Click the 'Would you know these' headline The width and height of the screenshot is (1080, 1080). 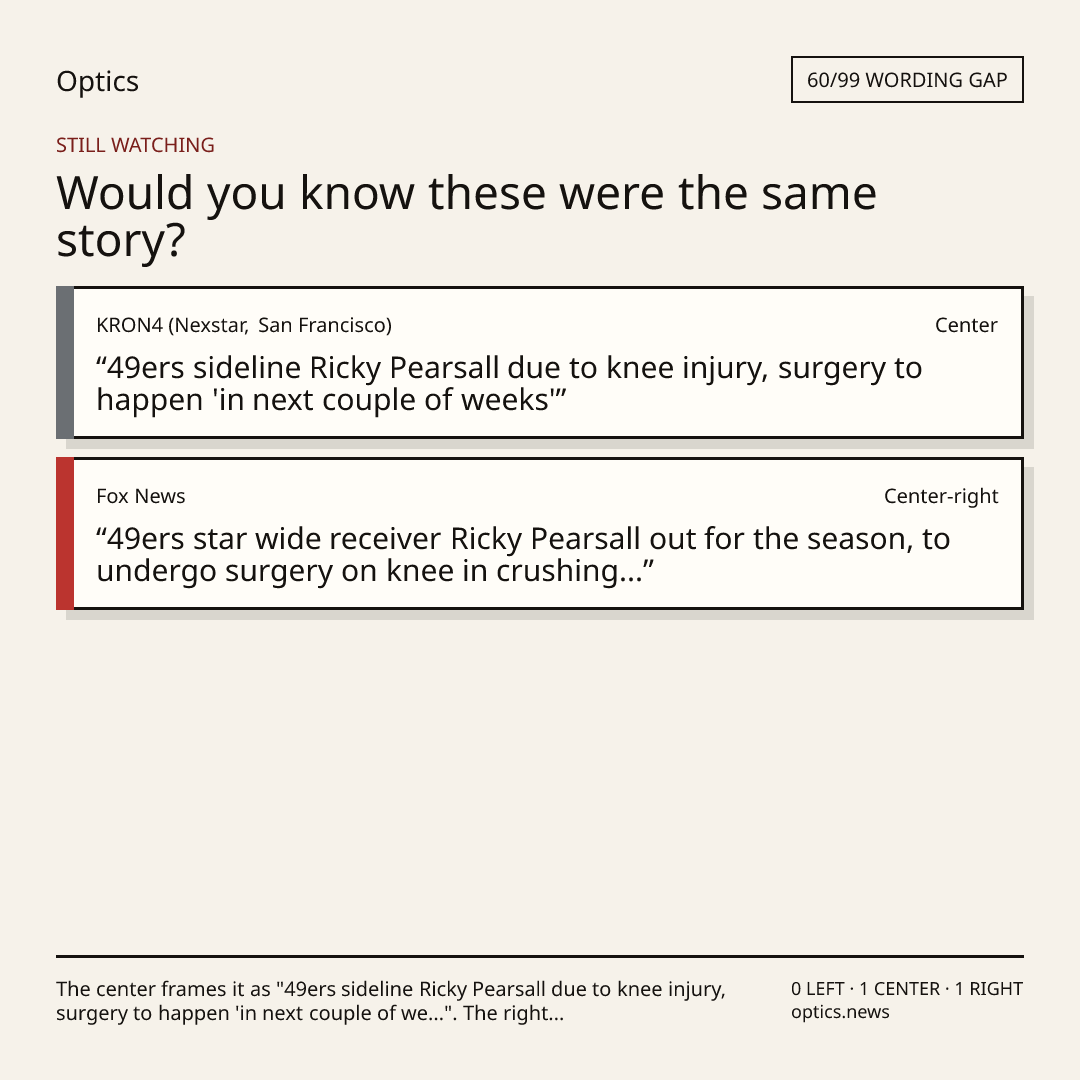[x=466, y=217]
